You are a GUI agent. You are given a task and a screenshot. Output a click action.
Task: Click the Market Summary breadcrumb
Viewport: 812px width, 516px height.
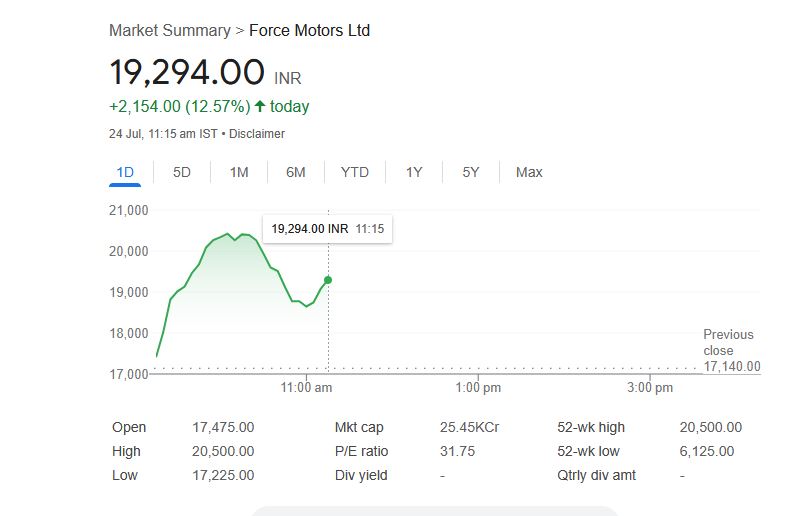coord(169,31)
